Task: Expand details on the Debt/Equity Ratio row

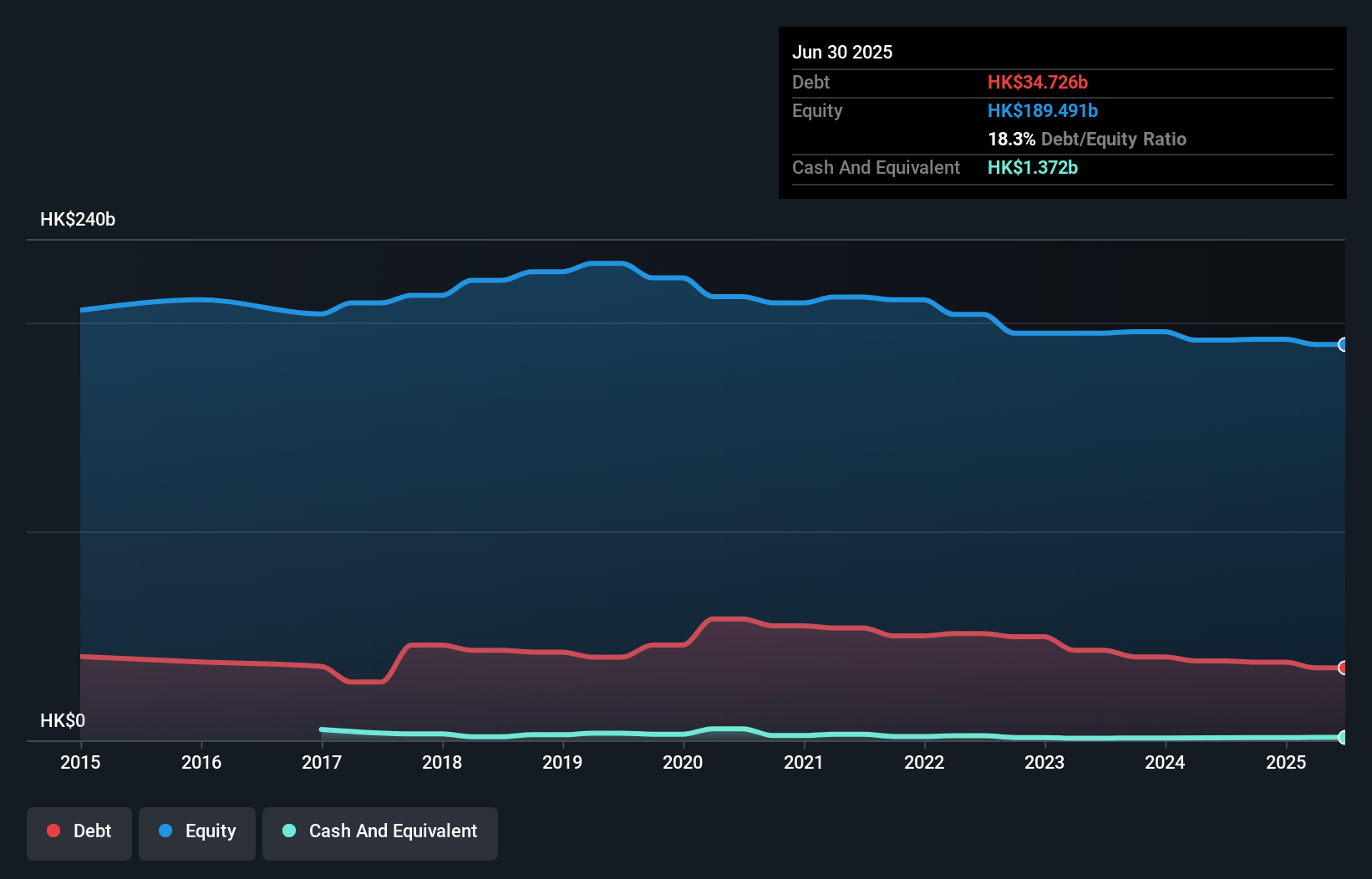Action: (1087, 139)
